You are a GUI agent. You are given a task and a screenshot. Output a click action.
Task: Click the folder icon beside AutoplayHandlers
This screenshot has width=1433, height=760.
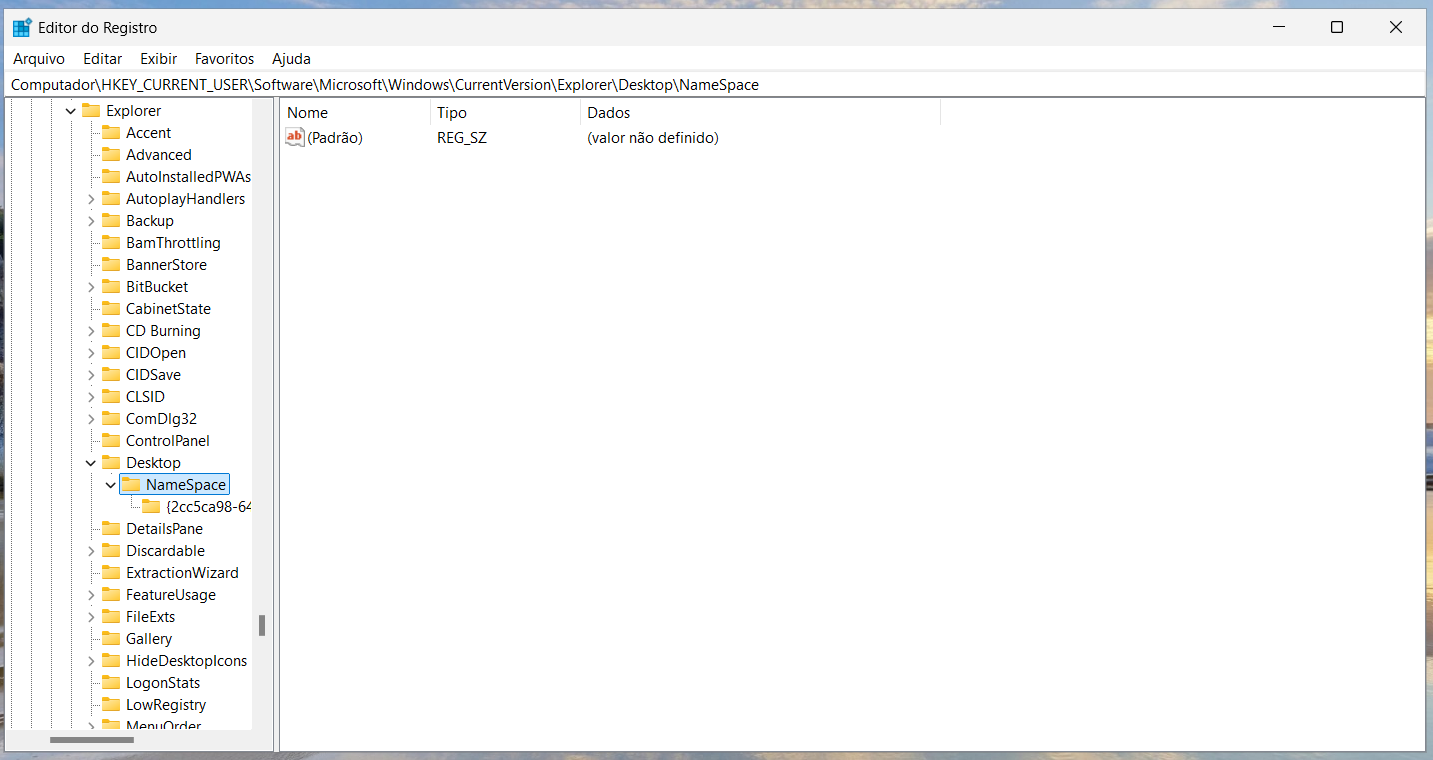pyautogui.click(x=111, y=199)
